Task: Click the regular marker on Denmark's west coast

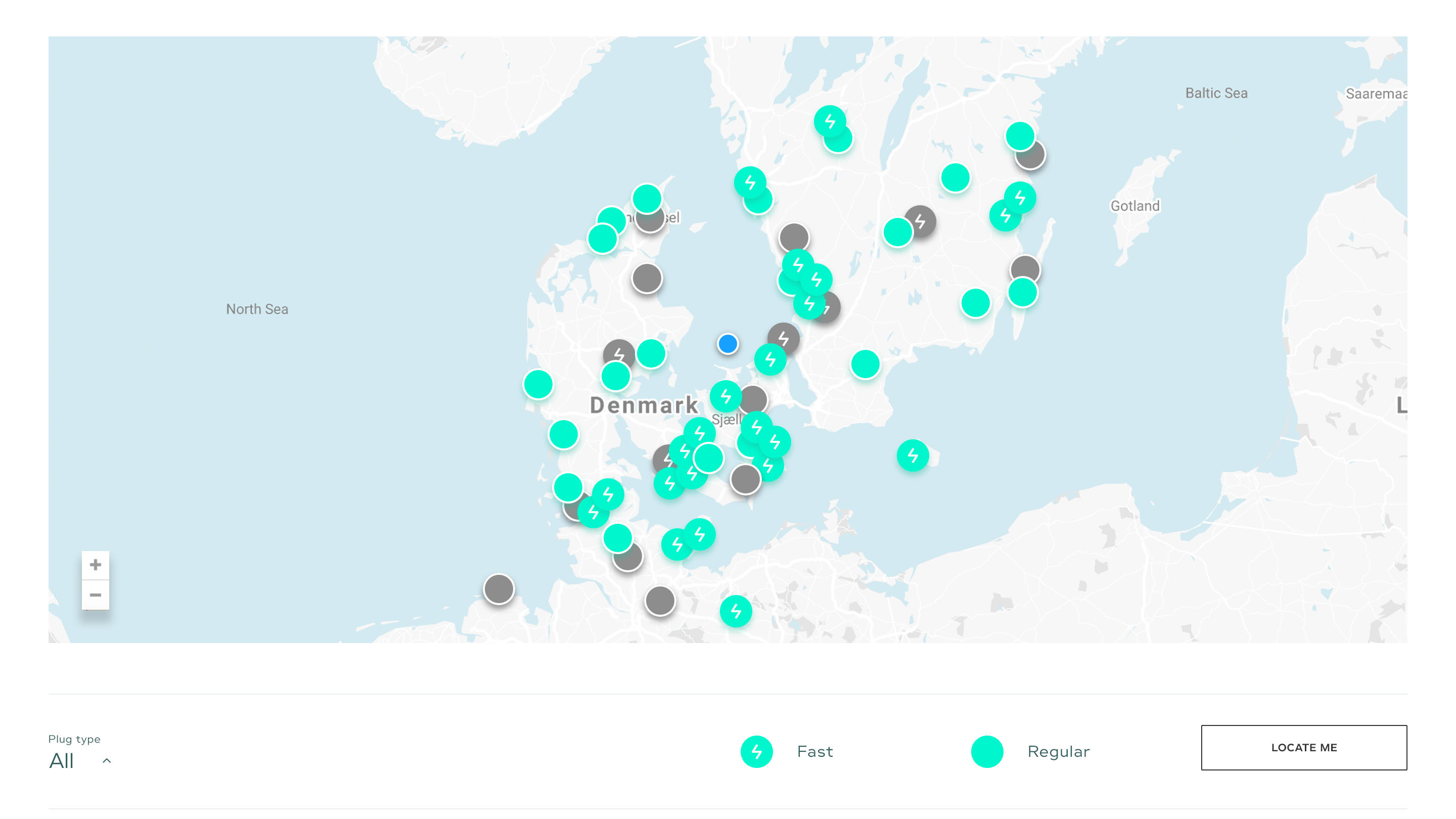Action: pos(537,385)
